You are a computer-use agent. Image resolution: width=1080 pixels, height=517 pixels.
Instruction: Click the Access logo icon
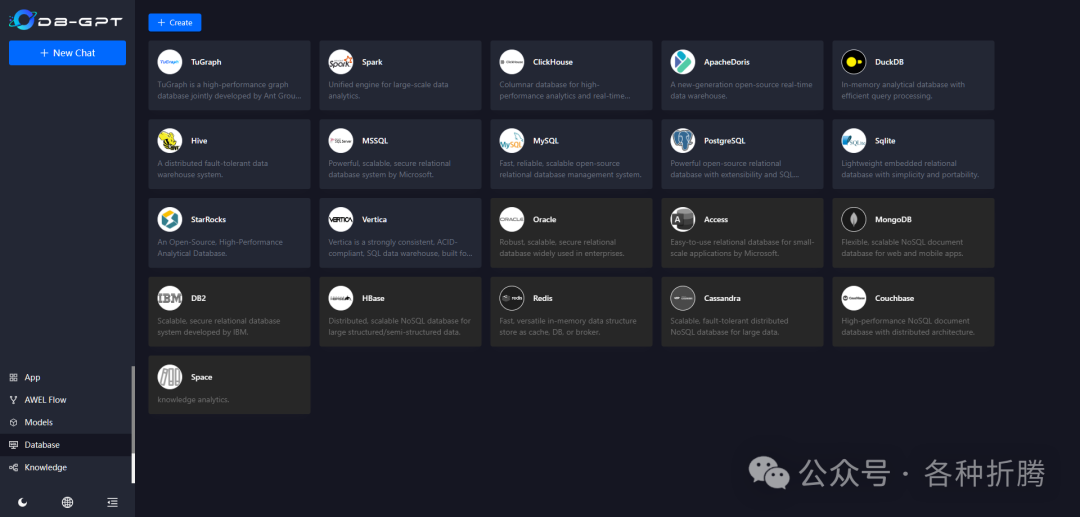click(683, 220)
